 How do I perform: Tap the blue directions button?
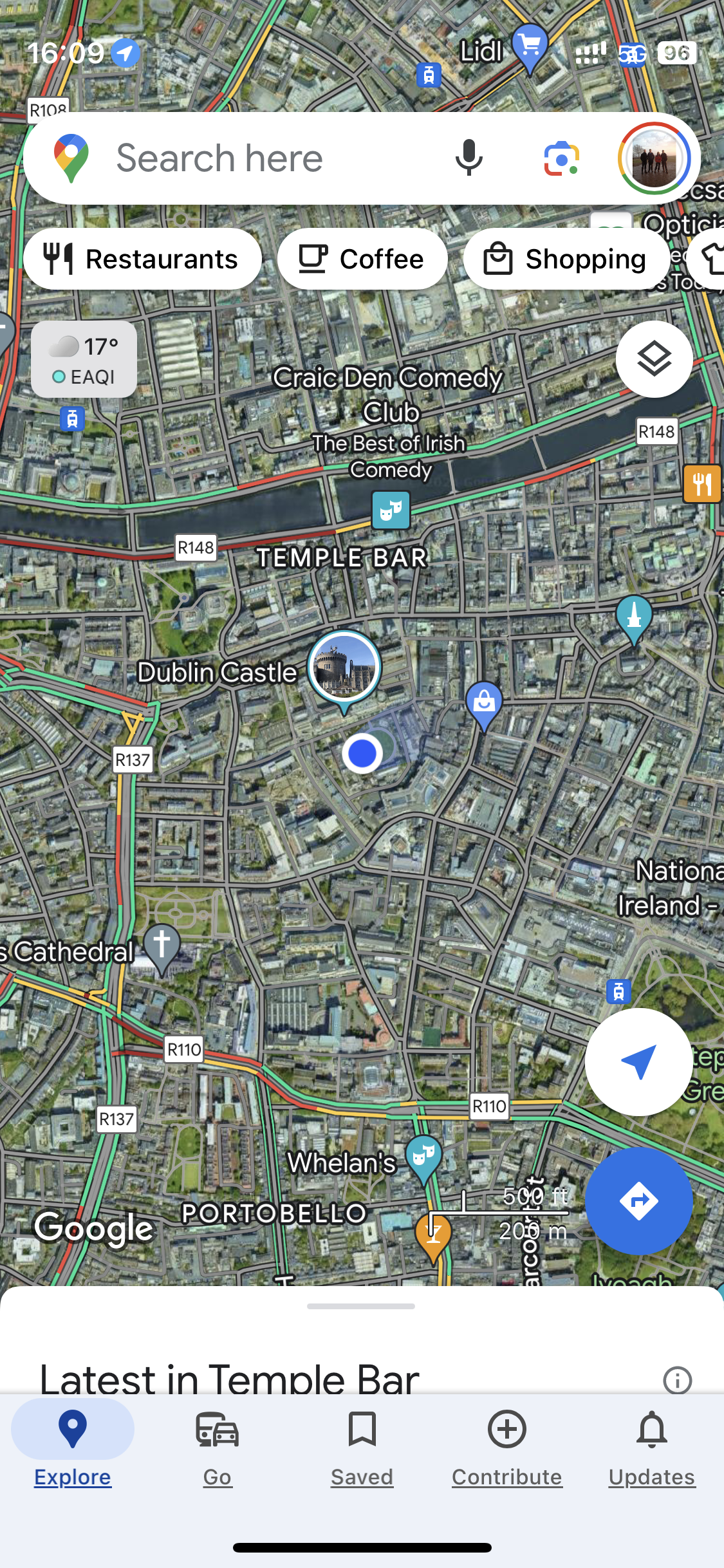pyautogui.click(x=639, y=1200)
